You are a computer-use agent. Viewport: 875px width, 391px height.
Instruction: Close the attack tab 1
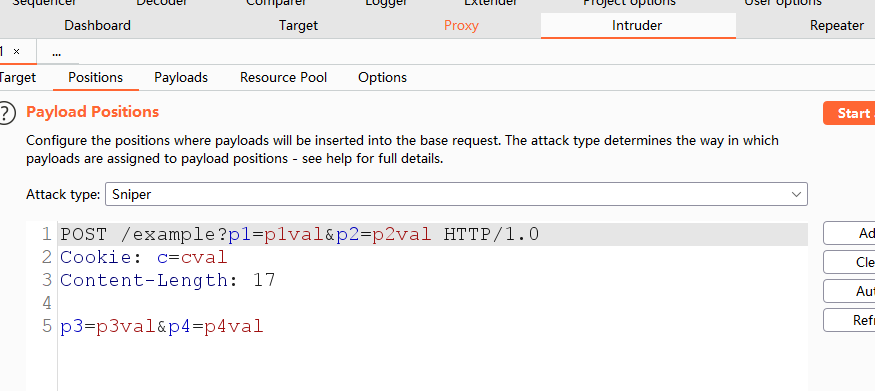coord(16,52)
